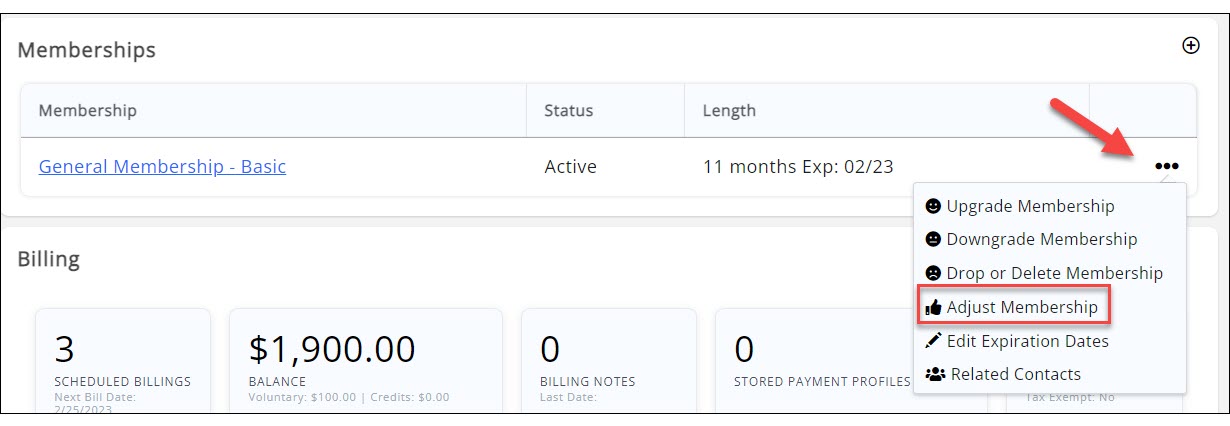Viewport: 1230px width, 426px height.
Task: Choose the Upgrade Membership text option
Action: click(1030, 207)
